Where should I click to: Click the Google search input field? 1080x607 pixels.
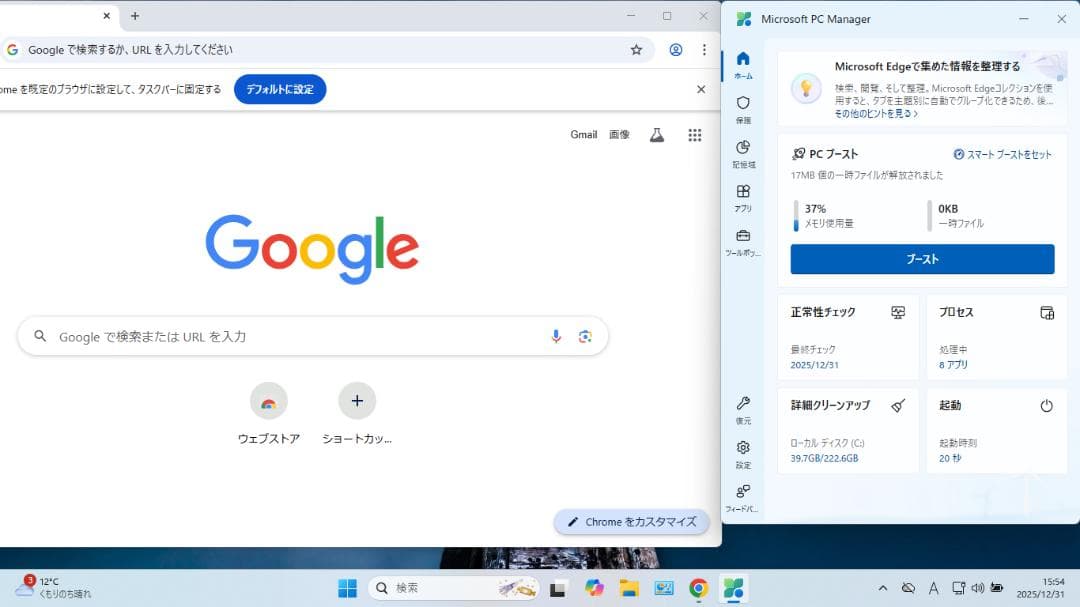tap(300, 337)
